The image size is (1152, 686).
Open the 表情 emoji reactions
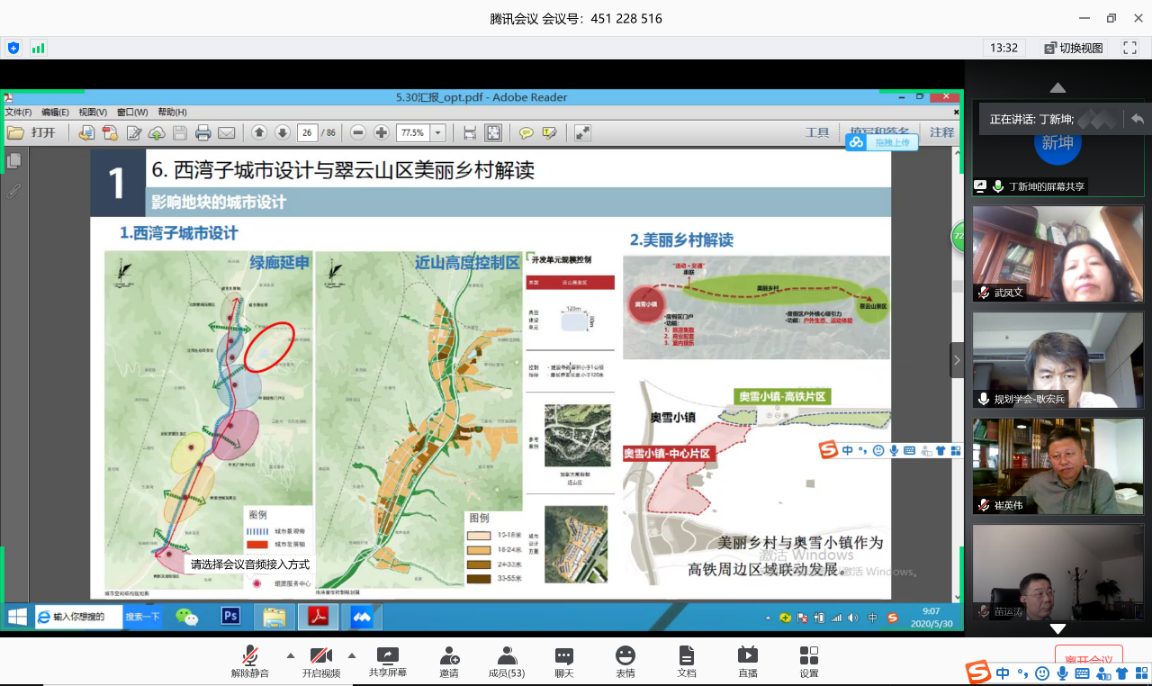click(x=625, y=660)
